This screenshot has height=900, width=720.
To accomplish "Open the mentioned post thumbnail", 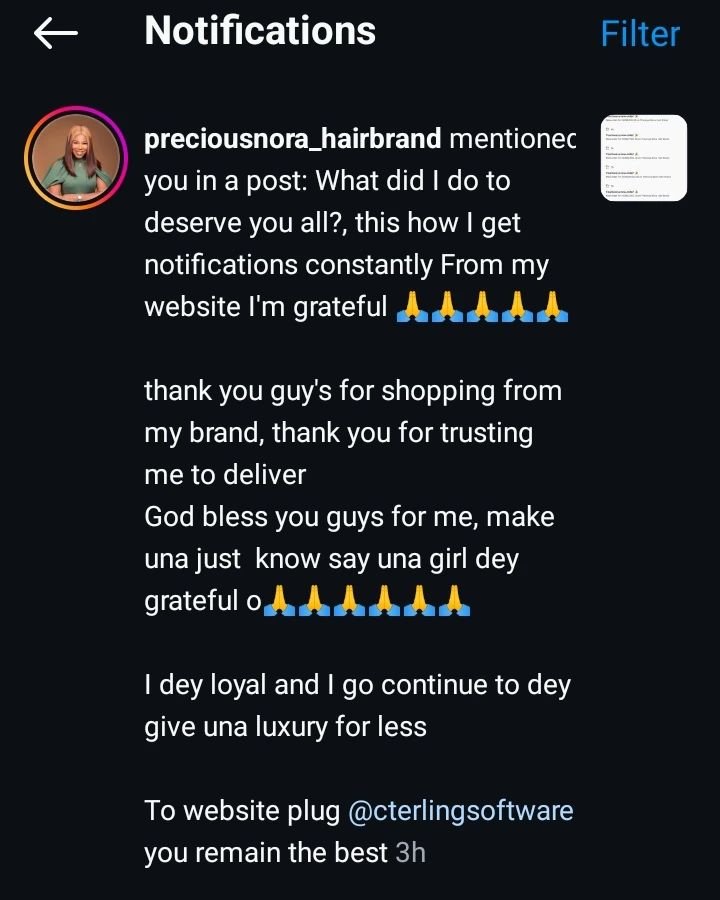I will coord(644,158).
